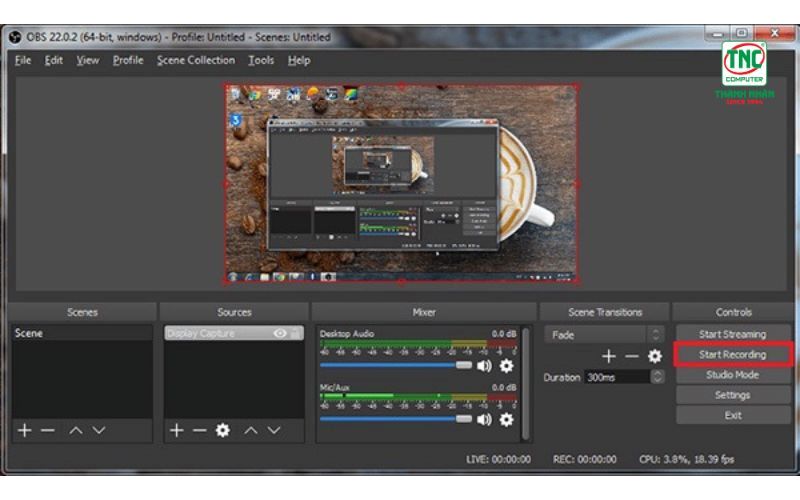Open the Scene Collection menu

point(196,60)
